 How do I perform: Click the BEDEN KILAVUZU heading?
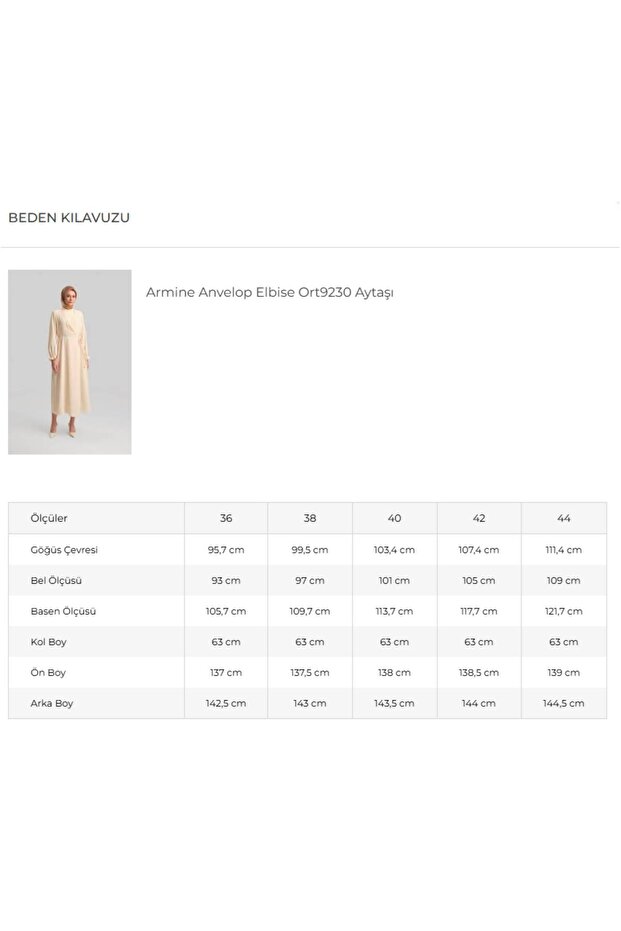[69, 217]
